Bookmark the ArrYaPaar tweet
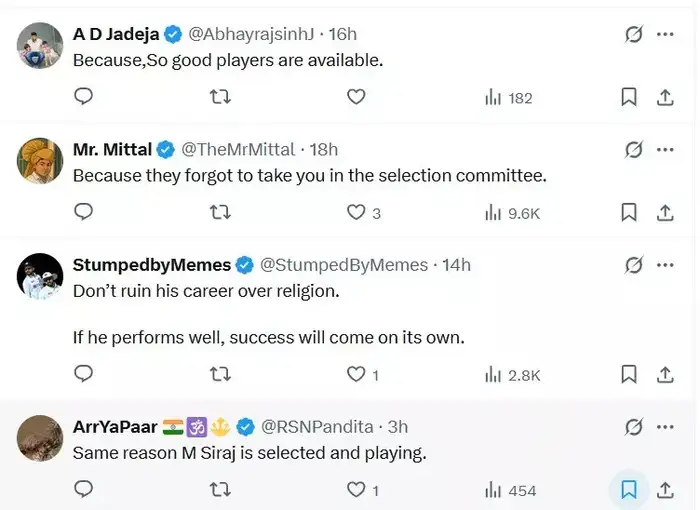This screenshot has height=510, width=700. (x=629, y=490)
